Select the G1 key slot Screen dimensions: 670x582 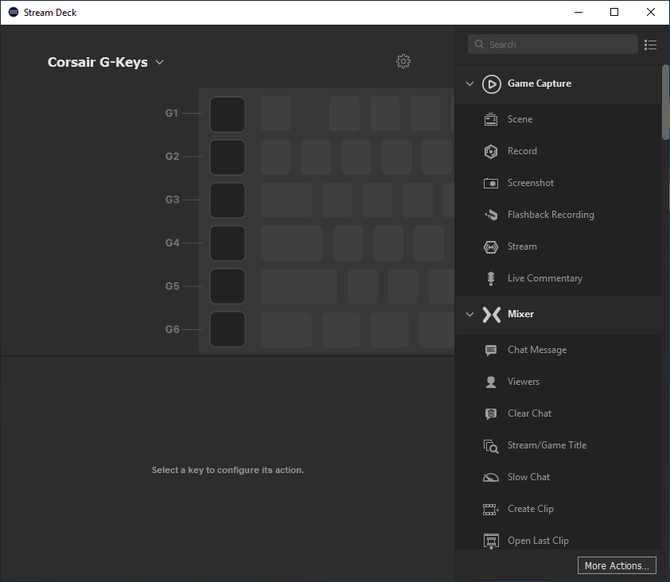point(227,114)
